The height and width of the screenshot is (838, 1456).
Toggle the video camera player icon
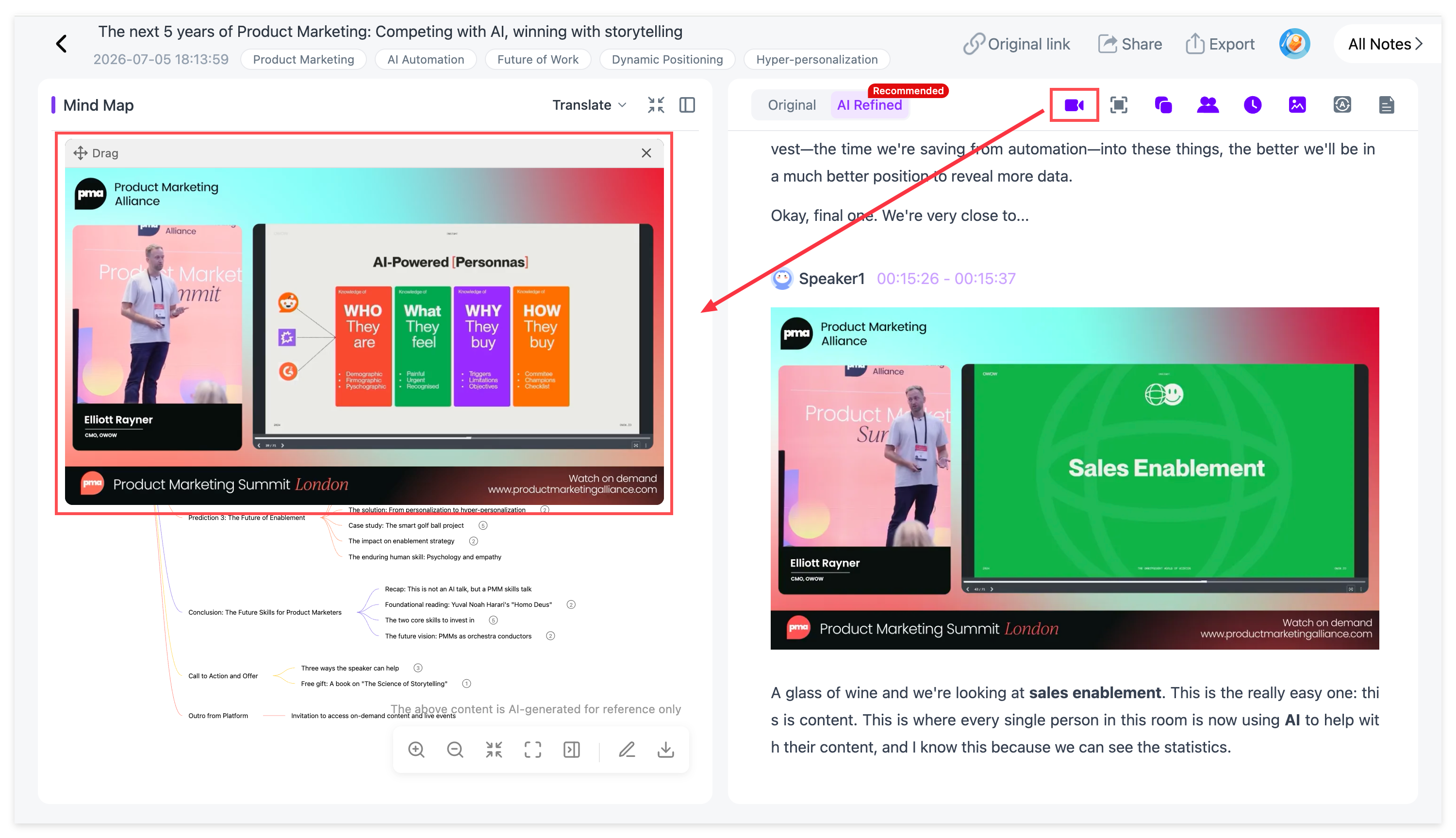1074,105
